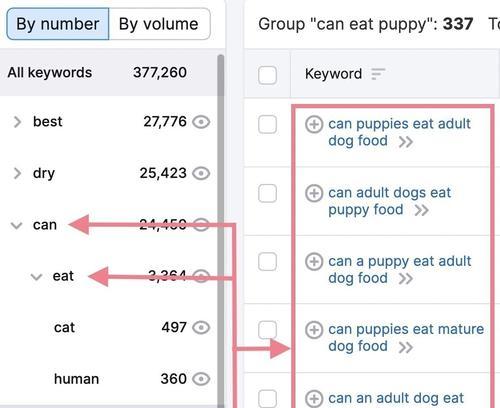Expand the 'dry' keyword group
The width and height of the screenshot is (500, 408).
(17, 173)
